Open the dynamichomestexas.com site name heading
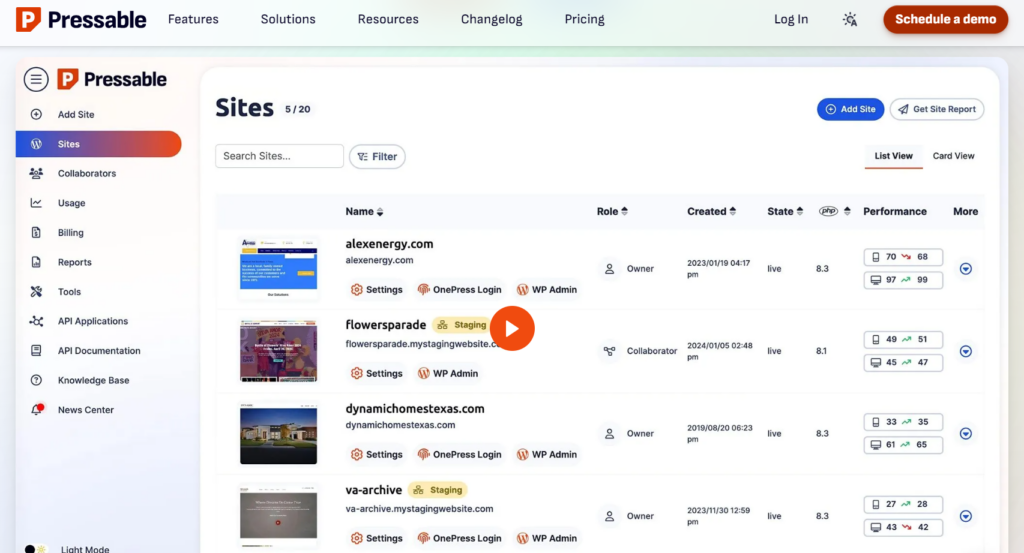 (x=415, y=409)
